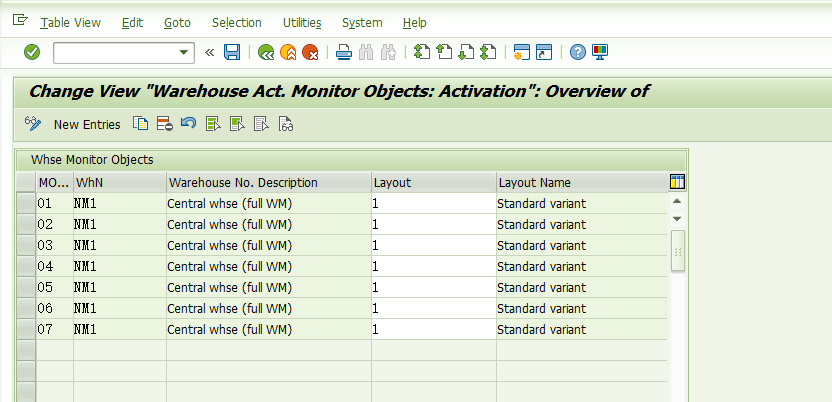Go to Last Page icon
832x402 pixels.
click(x=488, y=52)
